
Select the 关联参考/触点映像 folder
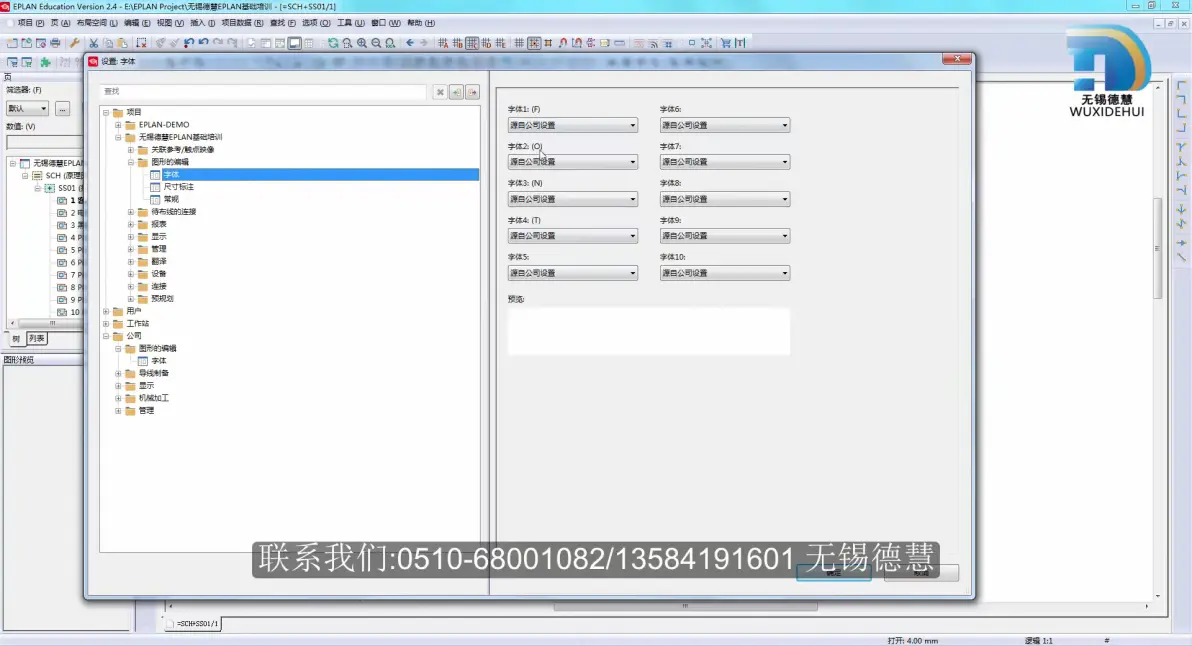pos(182,150)
